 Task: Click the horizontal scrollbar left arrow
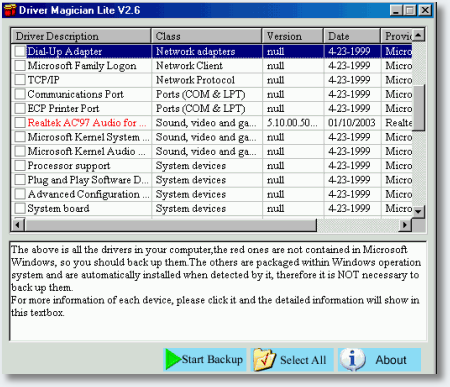pos(18,225)
